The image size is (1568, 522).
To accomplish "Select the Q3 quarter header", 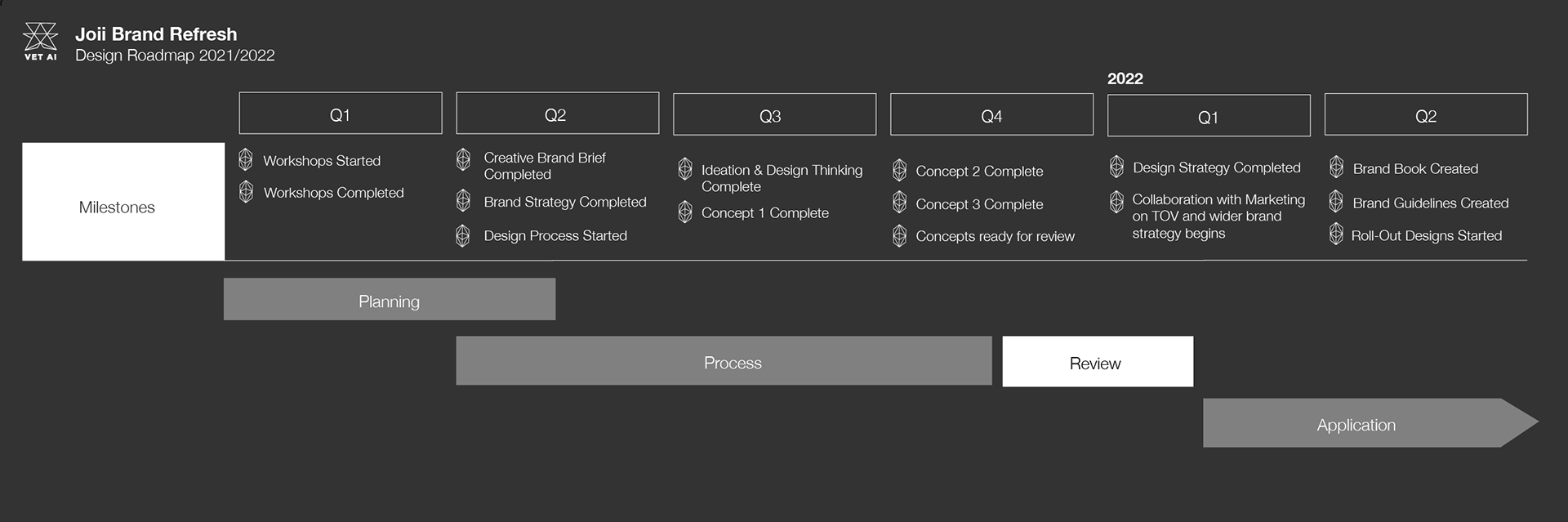I will [774, 114].
